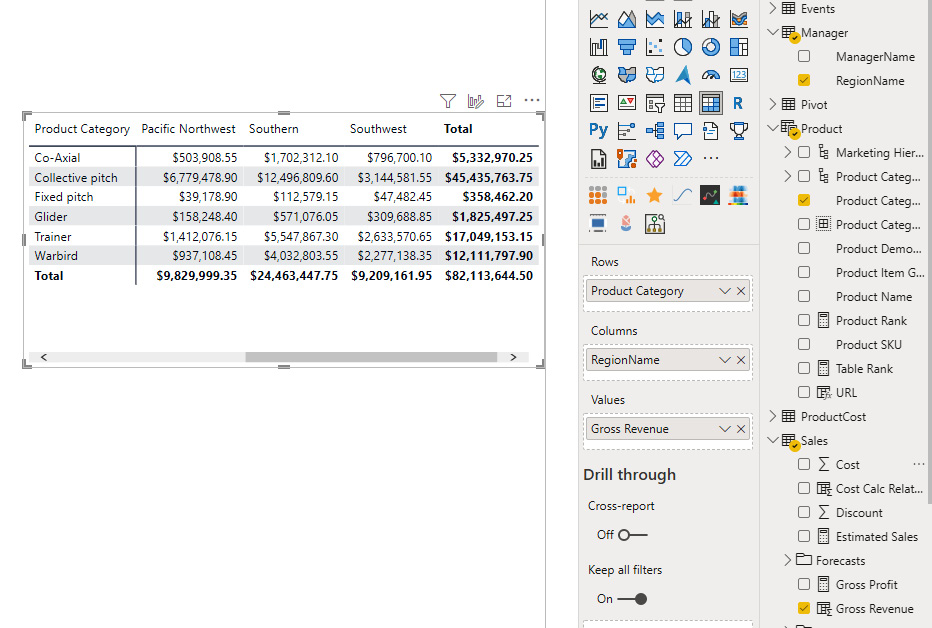Image resolution: width=932 pixels, height=628 pixels.
Task: Insert a Python visual
Action: 599,130
